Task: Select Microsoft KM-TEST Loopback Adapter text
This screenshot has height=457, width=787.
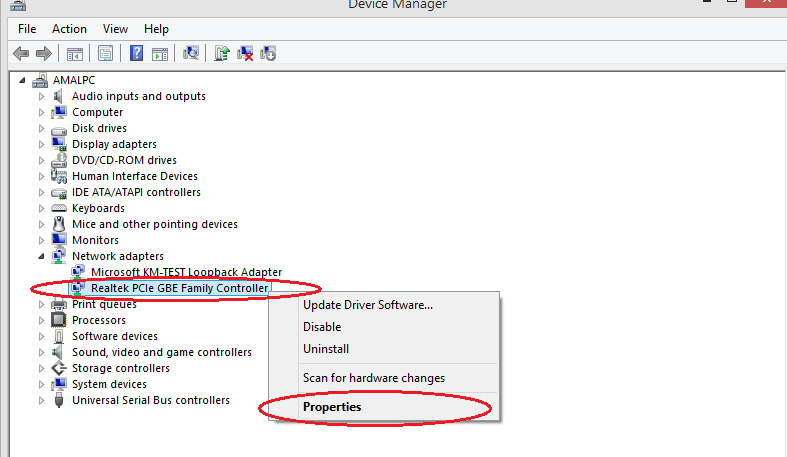Action: click(187, 272)
